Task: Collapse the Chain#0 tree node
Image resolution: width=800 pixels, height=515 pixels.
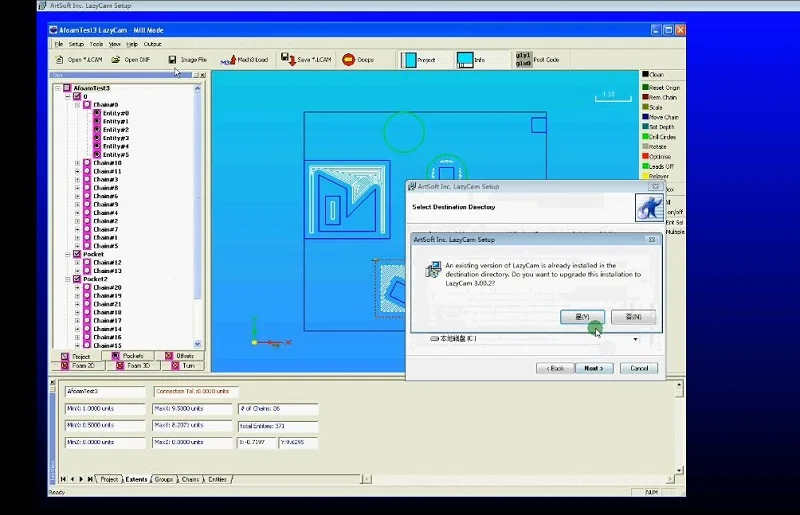Action: click(78, 105)
